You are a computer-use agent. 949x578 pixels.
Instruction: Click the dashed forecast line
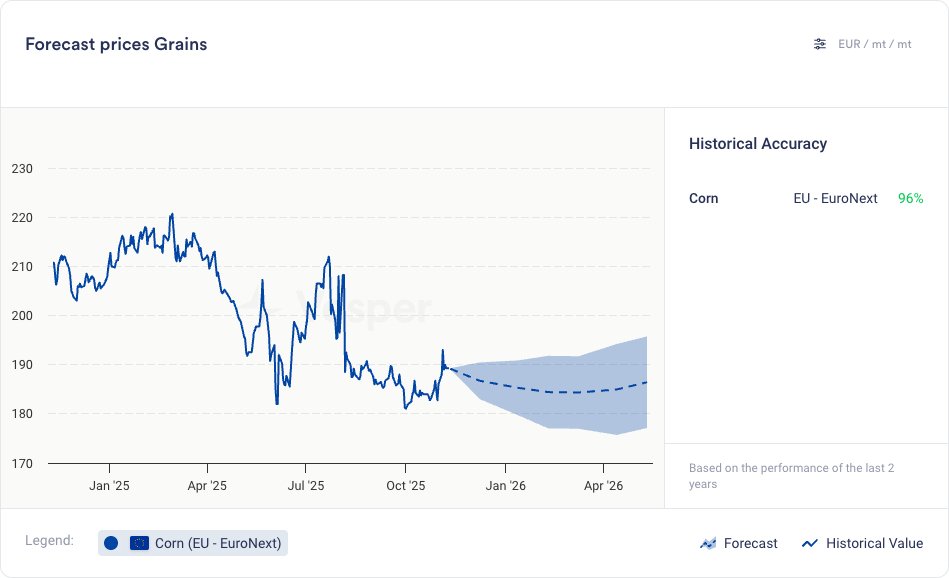(x=560, y=392)
